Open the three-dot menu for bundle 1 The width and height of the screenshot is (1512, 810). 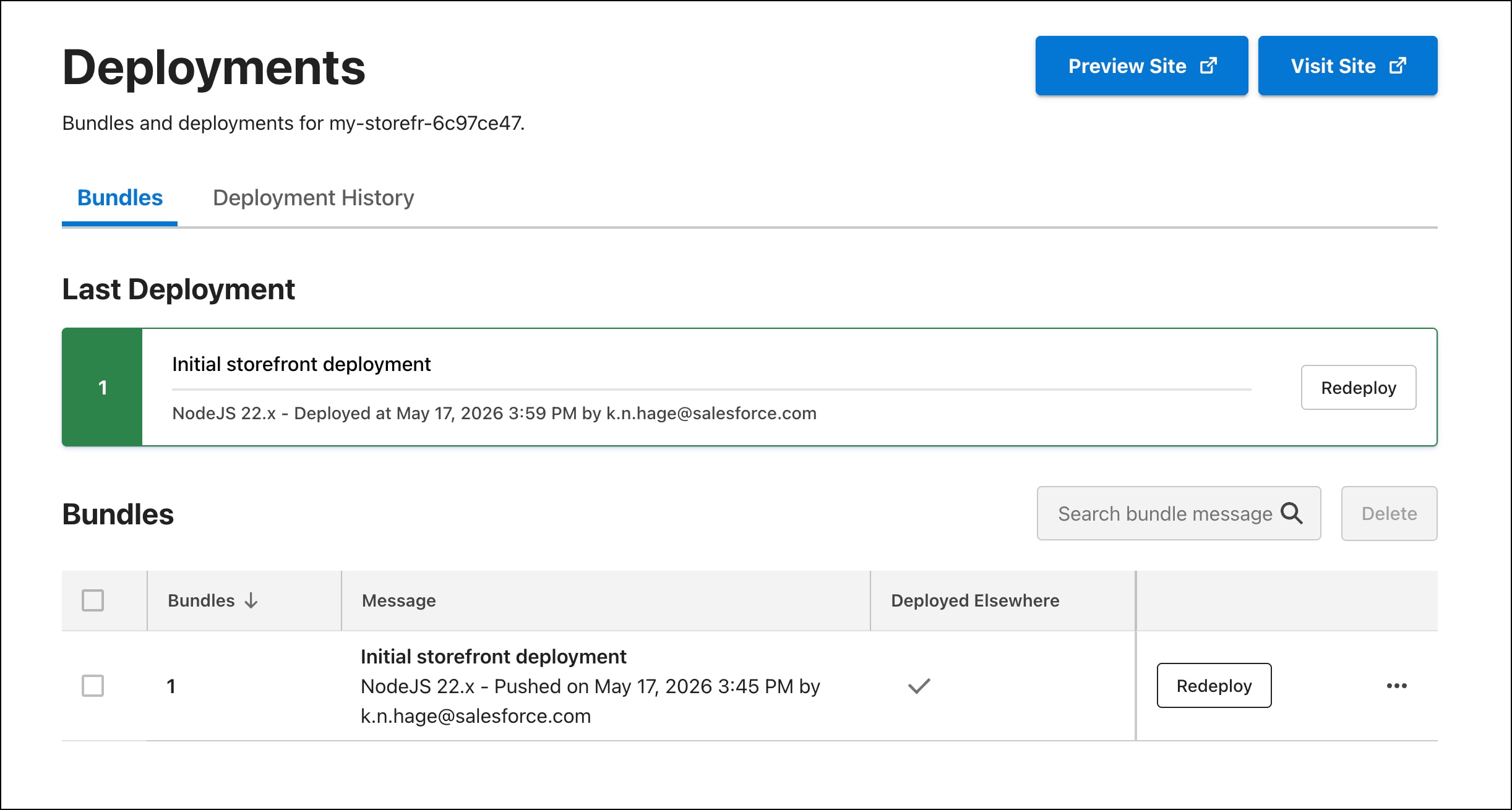pyautogui.click(x=1396, y=686)
